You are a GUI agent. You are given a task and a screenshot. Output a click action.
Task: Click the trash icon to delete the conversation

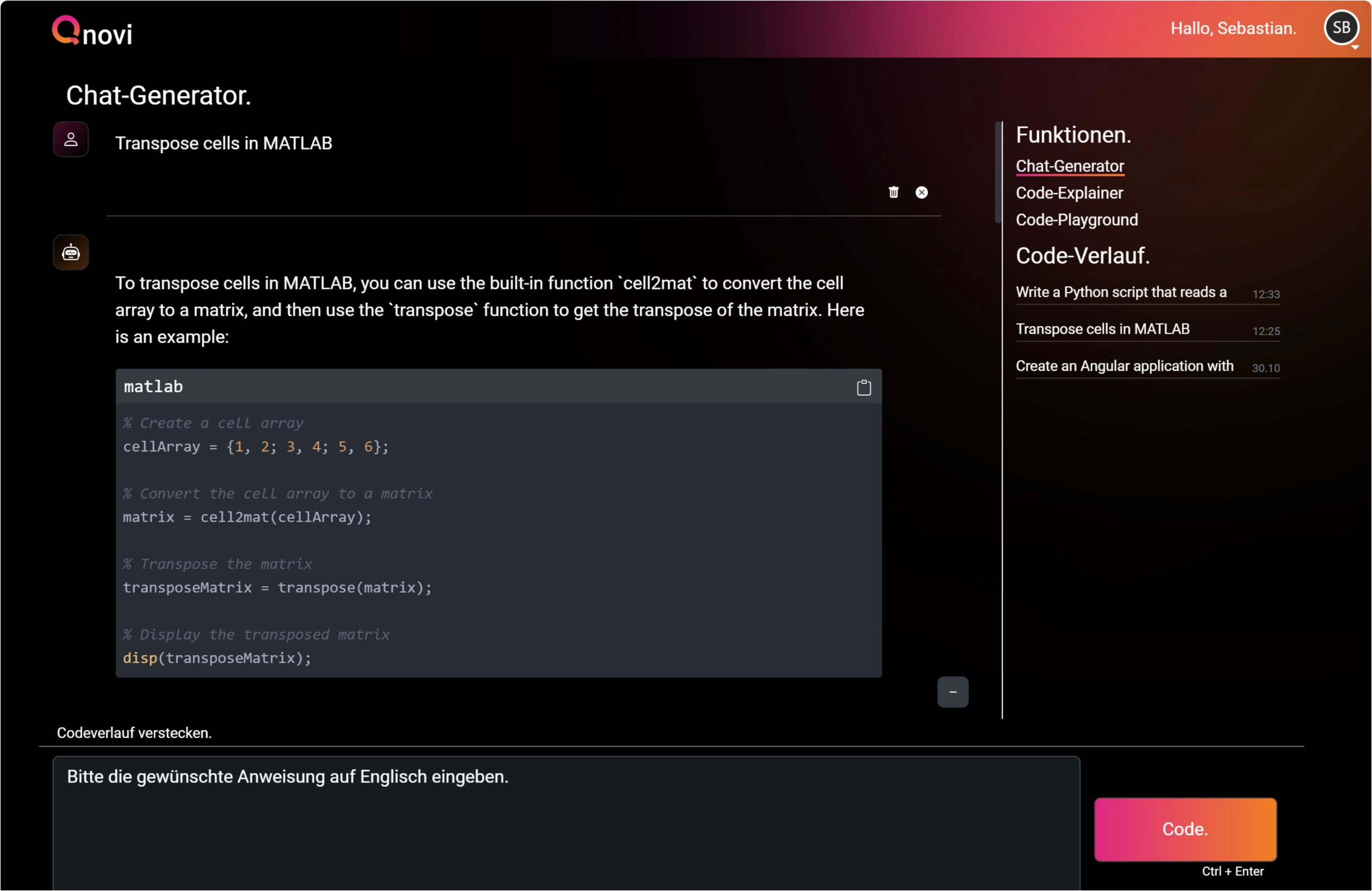[893, 192]
